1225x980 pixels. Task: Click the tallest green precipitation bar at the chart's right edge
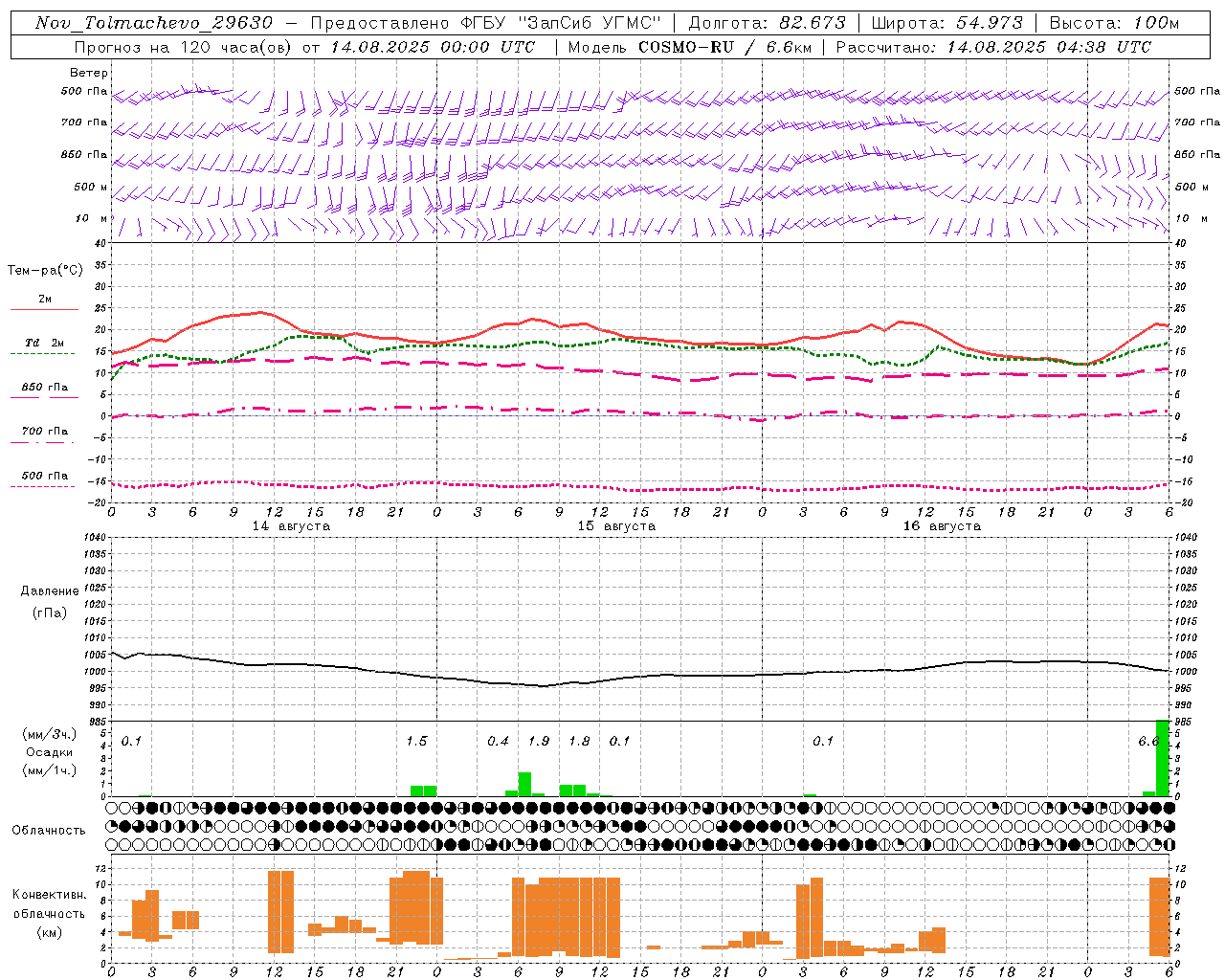click(x=1163, y=758)
